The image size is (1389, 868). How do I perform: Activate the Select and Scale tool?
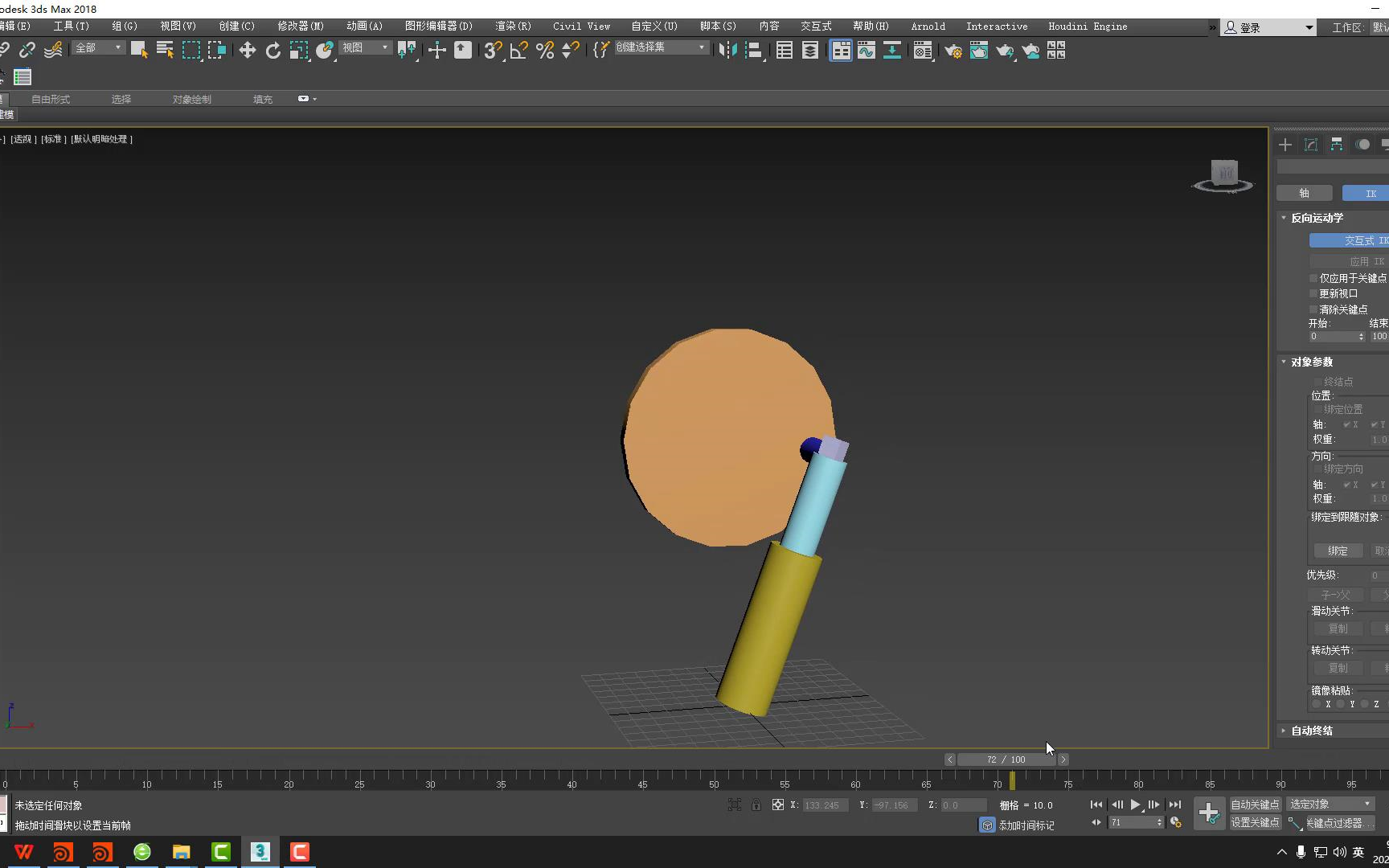[298, 50]
